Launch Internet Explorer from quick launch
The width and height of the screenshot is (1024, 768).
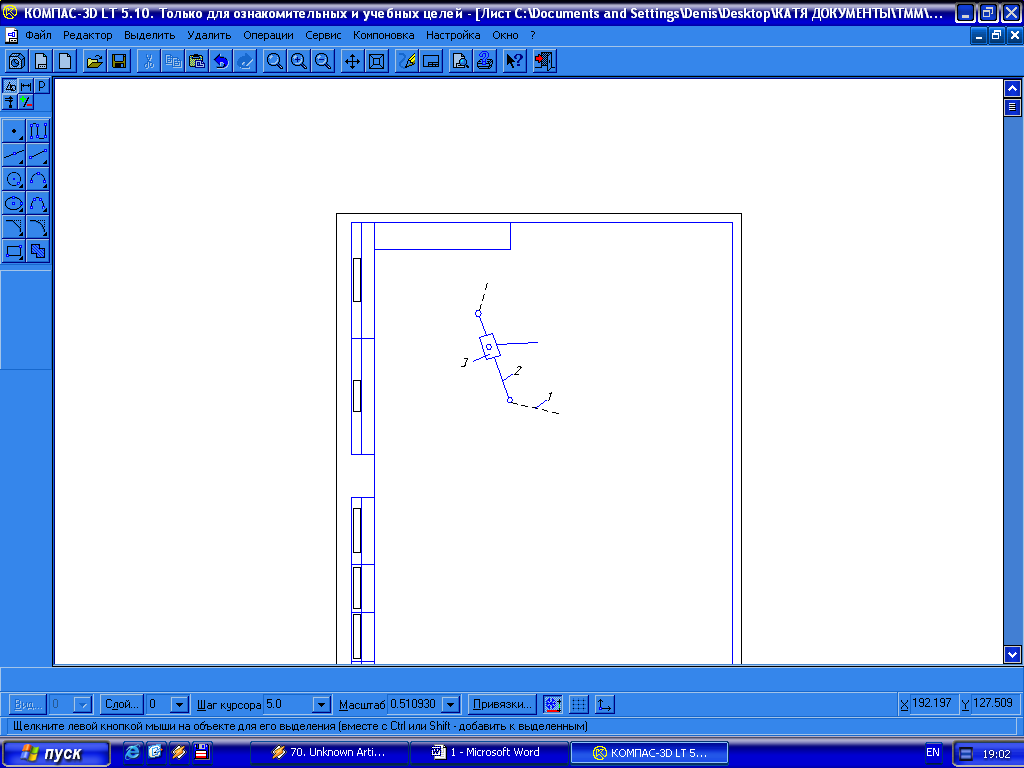pyautogui.click(x=132, y=752)
